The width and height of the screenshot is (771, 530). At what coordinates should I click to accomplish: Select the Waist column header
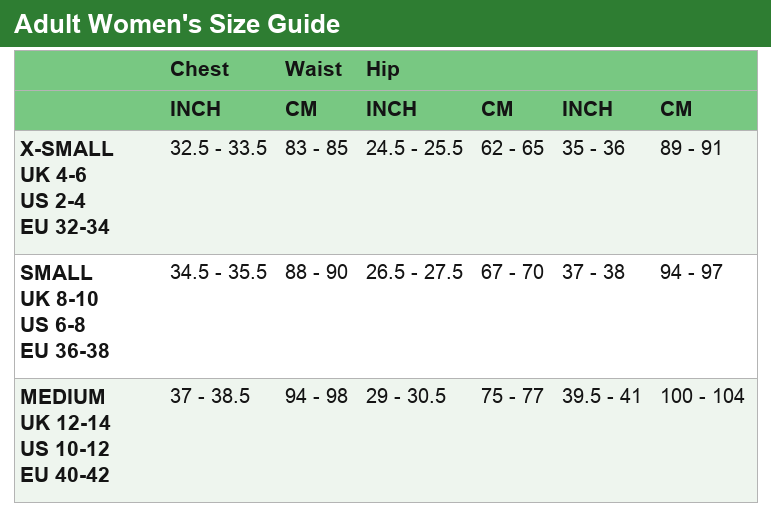point(313,69)
